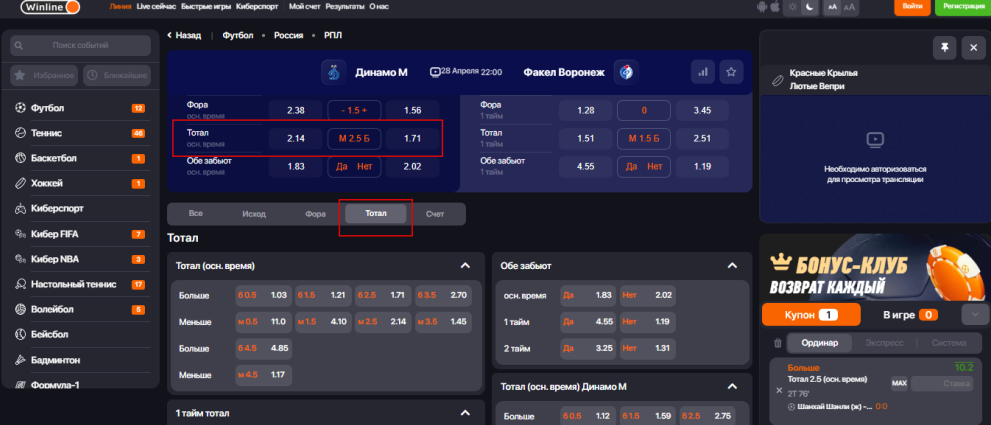Expand the coupon panel dropdown arrow
The height and width of the screenshot is (425, 991).
(974, 315)
